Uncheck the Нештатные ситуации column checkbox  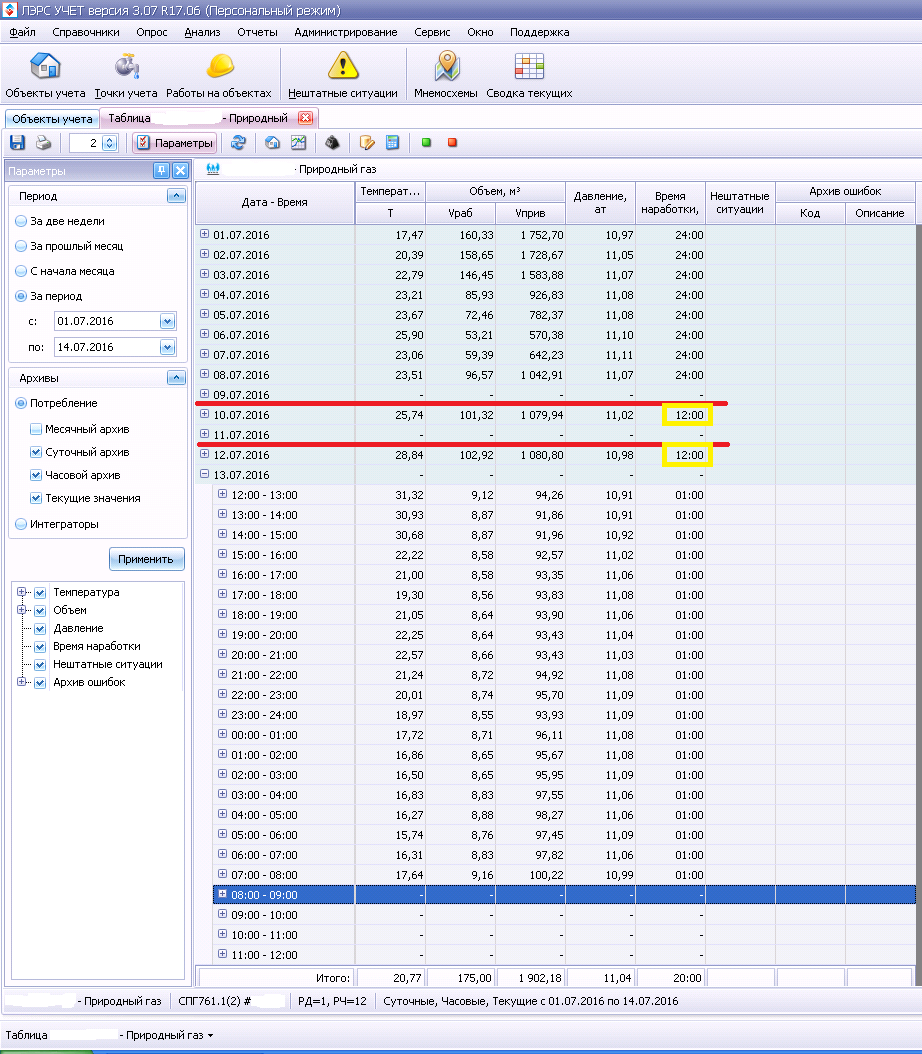pyautogui.click(x=40, y=665)
